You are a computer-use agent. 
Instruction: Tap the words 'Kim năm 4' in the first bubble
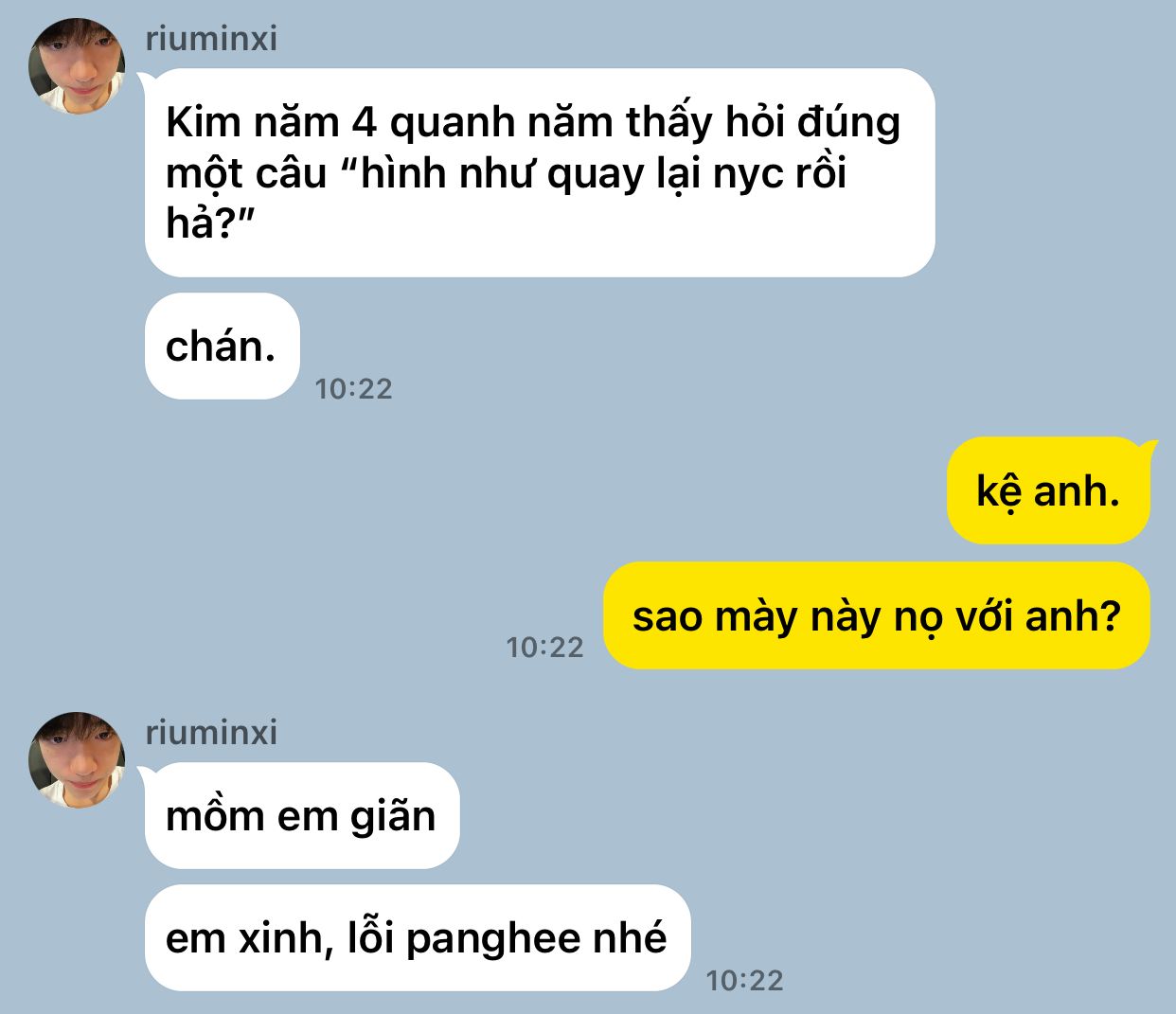[x=272, y=123]
